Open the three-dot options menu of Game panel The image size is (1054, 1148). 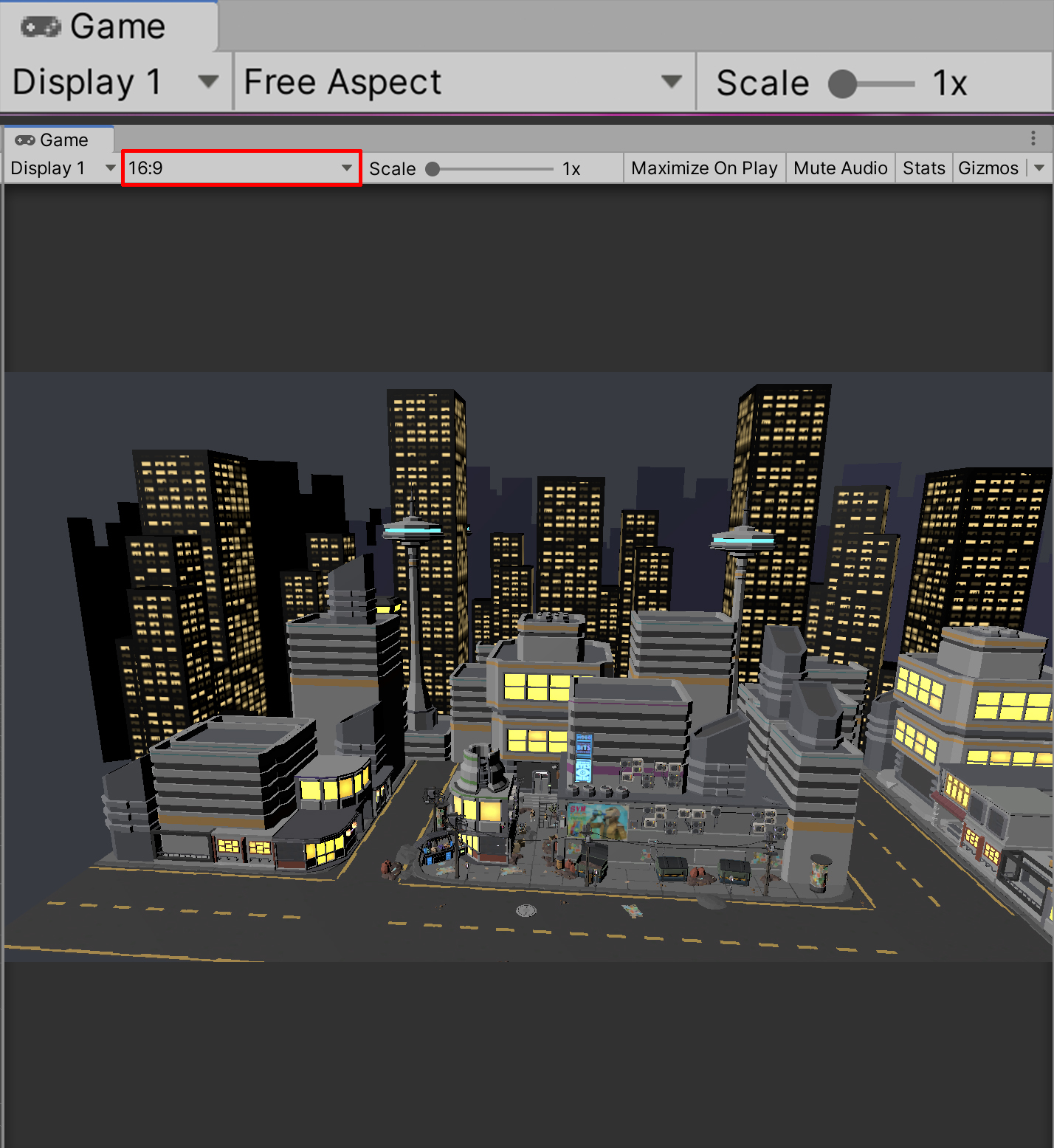pos(1033,139)
